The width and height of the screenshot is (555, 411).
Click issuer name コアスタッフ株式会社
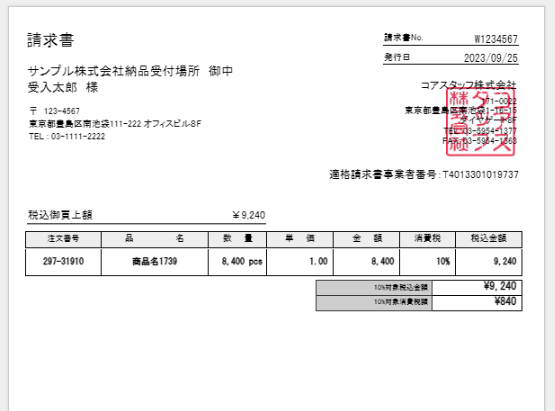point(468,85)
